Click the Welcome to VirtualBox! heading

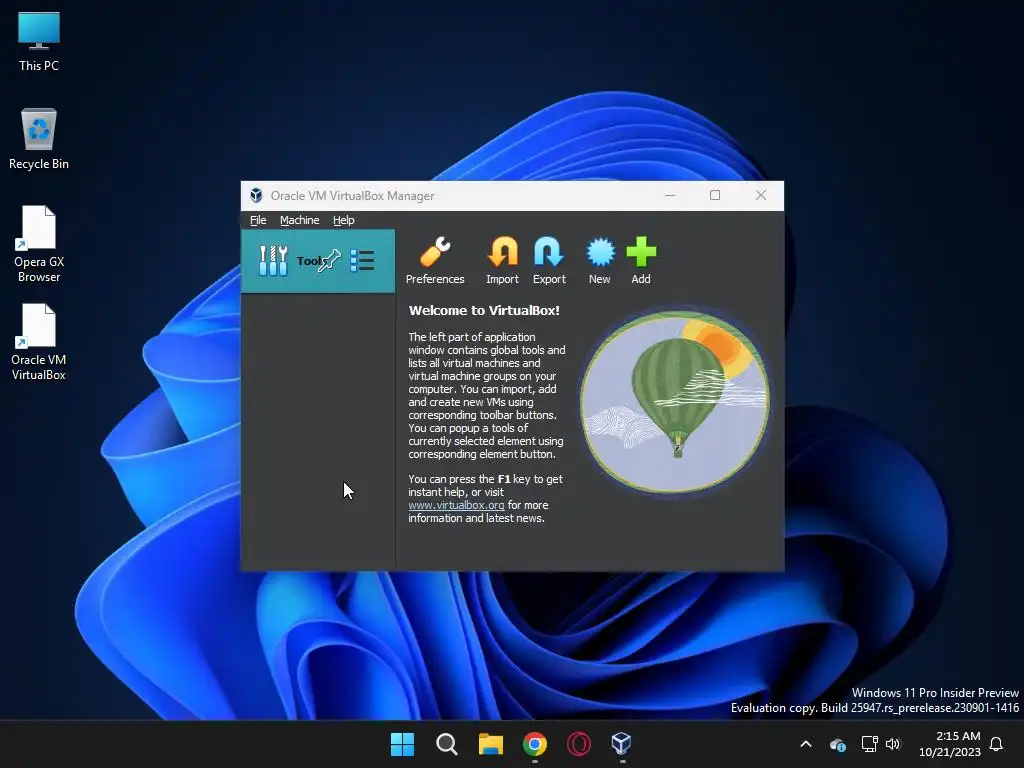[484, 311]
